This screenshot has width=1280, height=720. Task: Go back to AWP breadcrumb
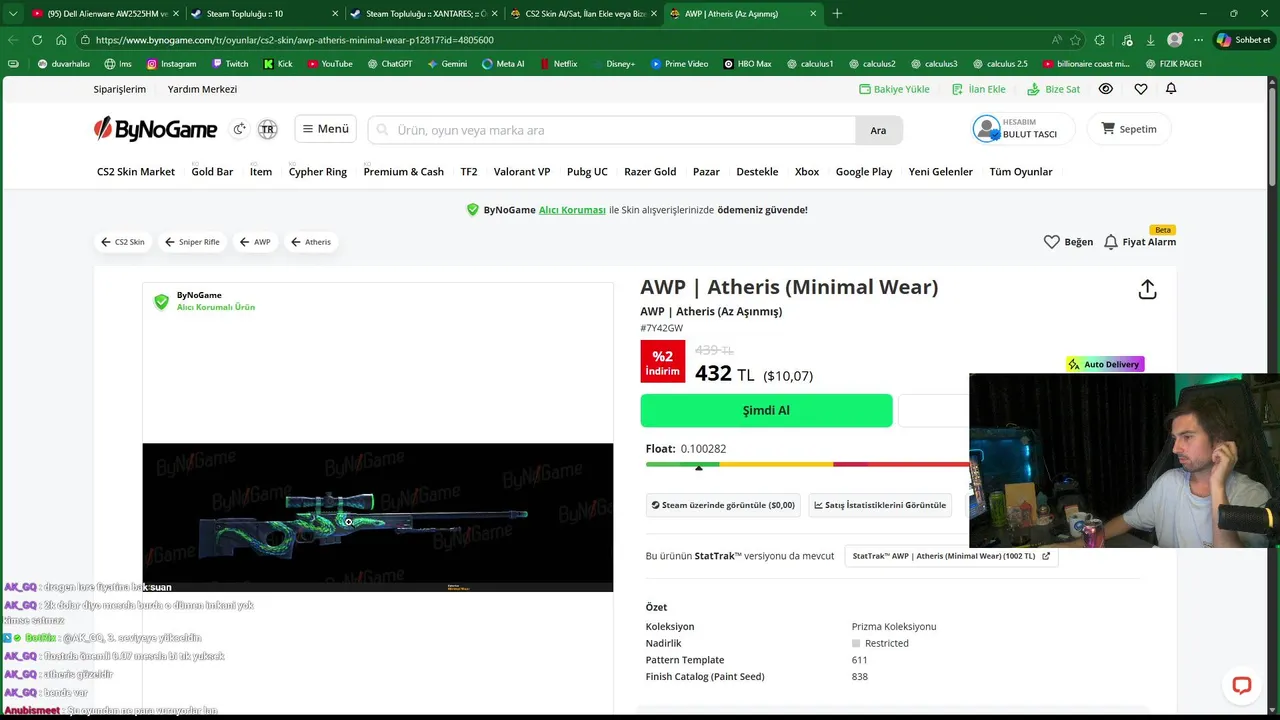(255, 242)
